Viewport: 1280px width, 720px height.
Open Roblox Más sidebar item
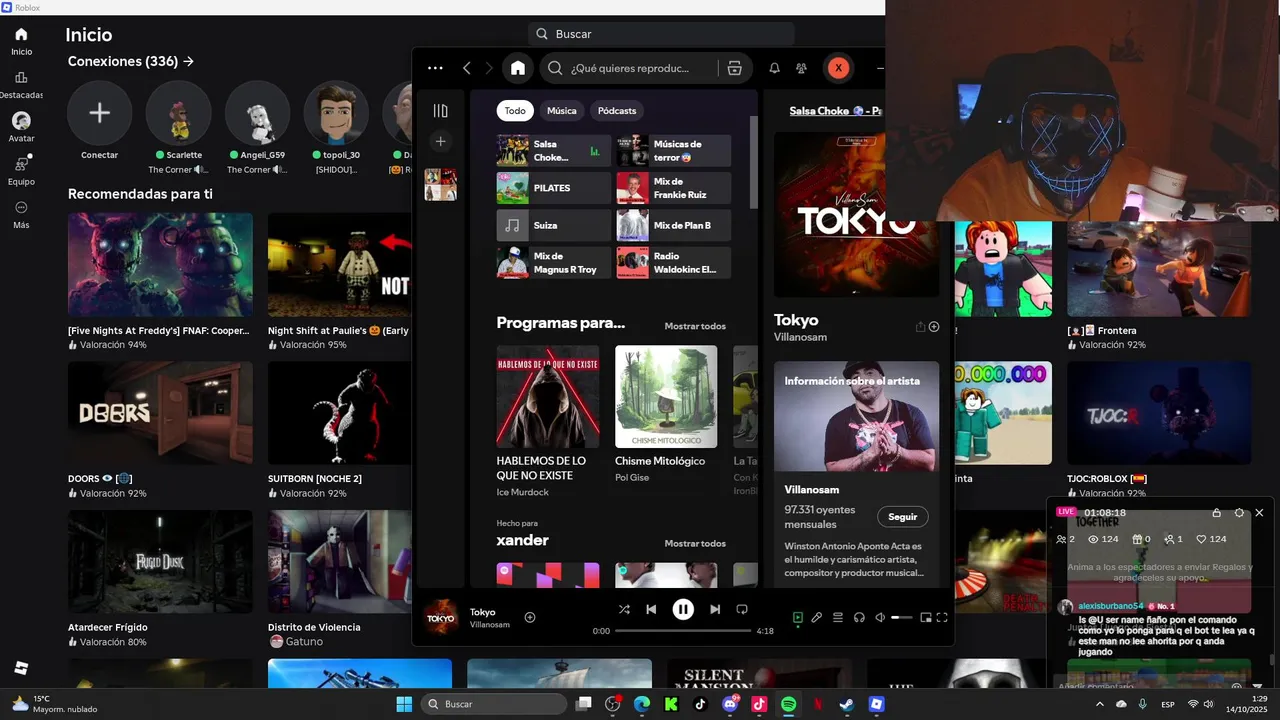21,214
